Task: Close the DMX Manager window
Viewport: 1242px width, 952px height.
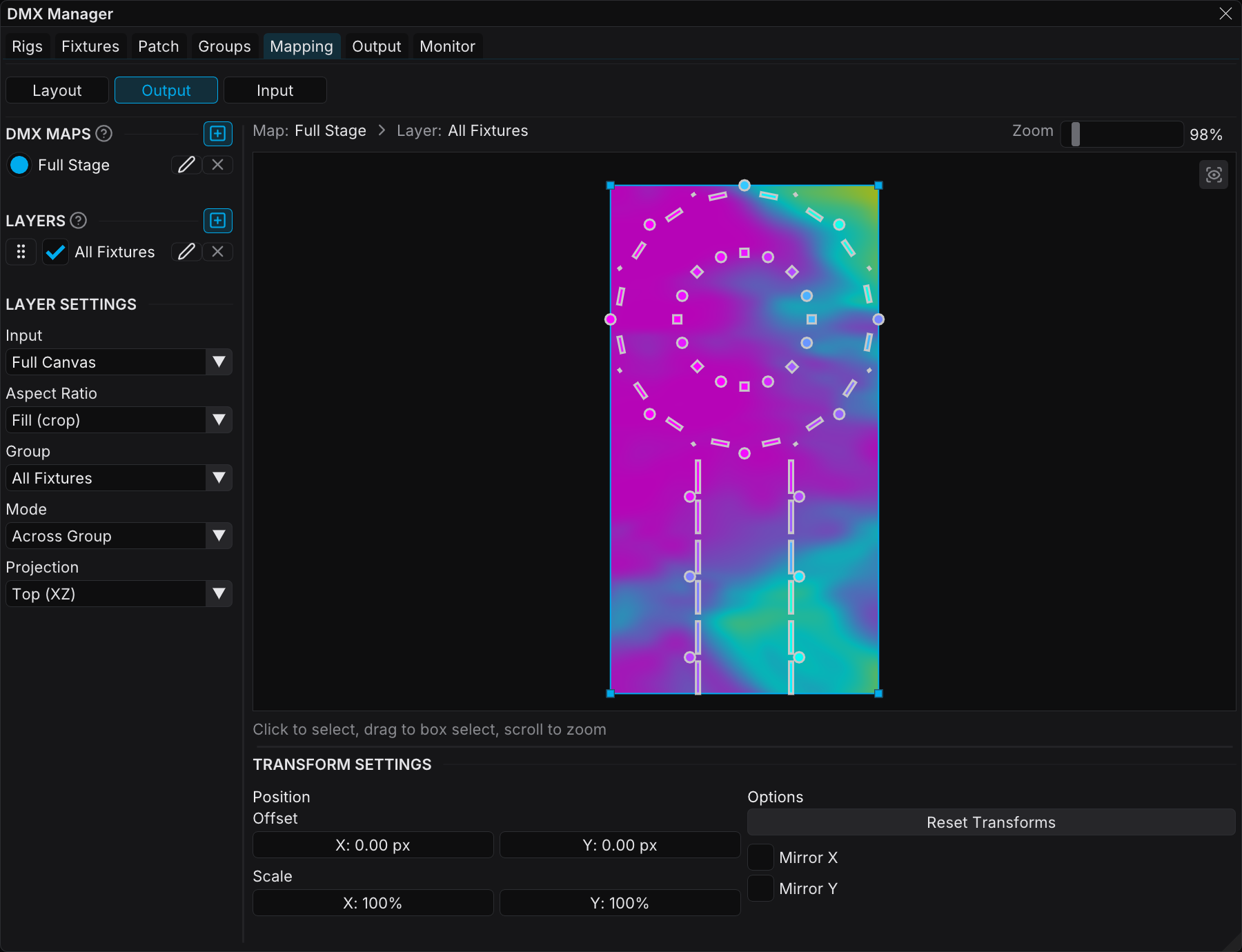Action: pos(1225,14)
